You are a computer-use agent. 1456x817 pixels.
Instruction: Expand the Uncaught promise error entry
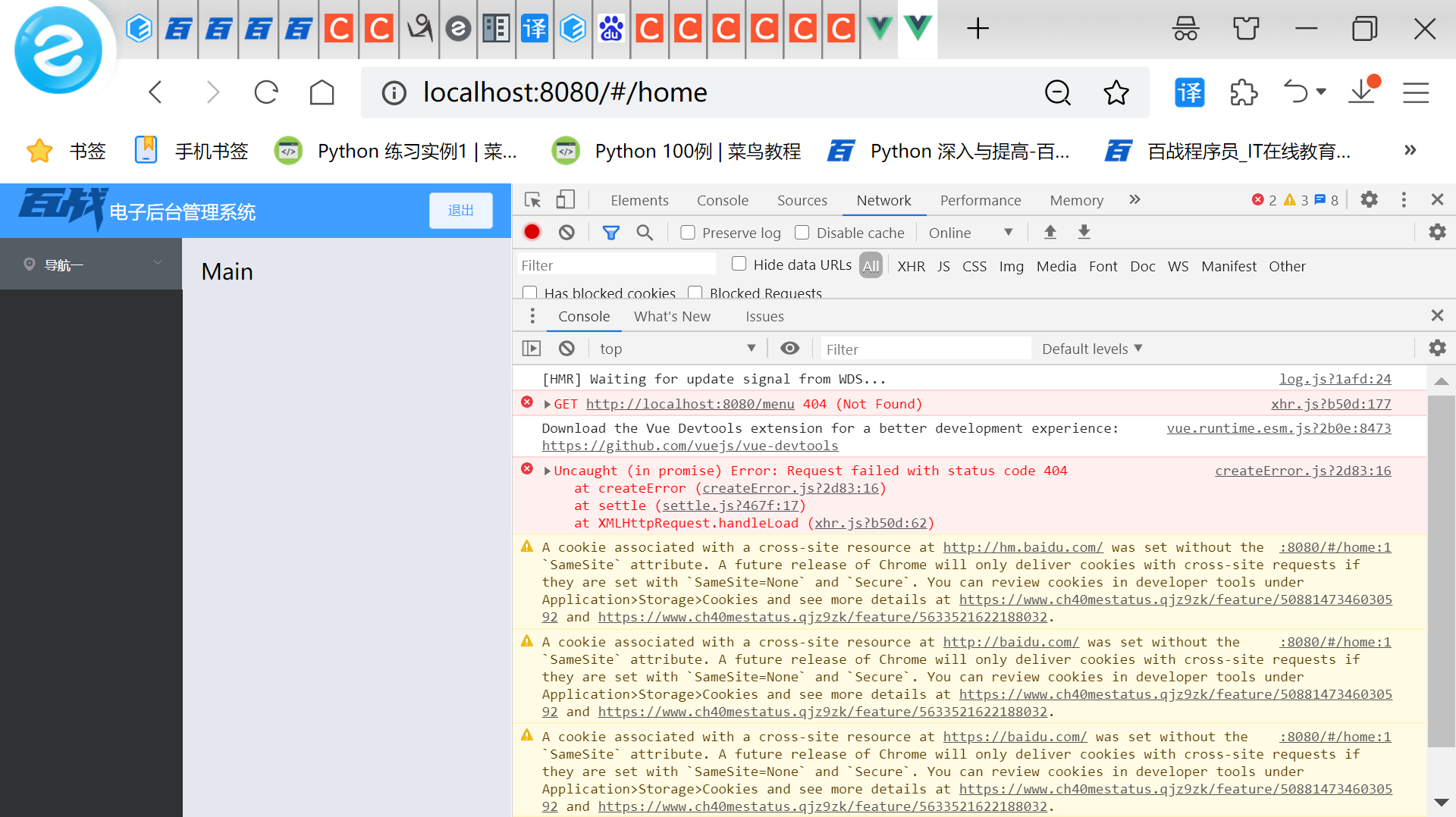pyautogui.click(x=548, y=471)
